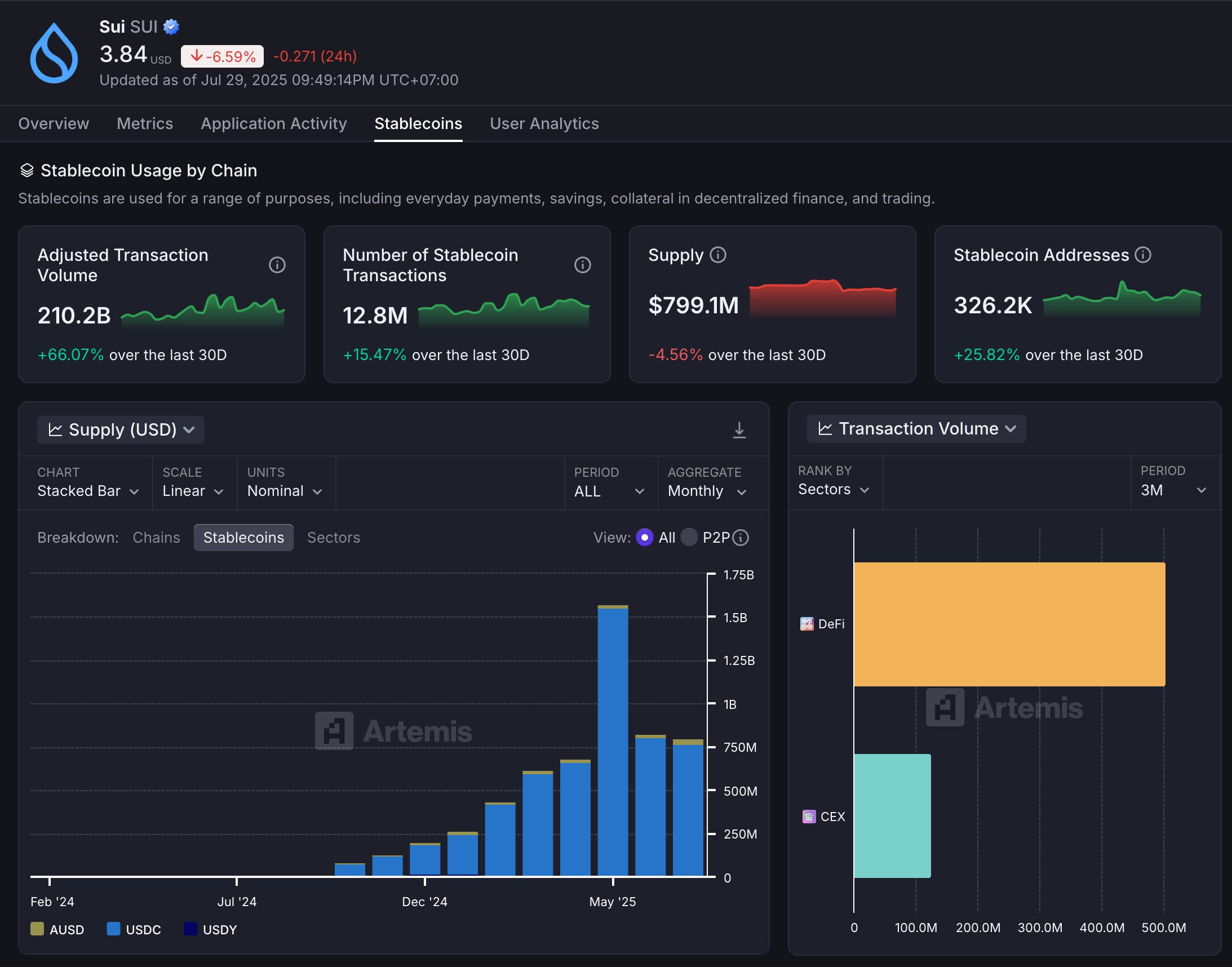Screen dimensions: 1232x967
Task: Switch to the User Analytics tab
Action: 544,123
